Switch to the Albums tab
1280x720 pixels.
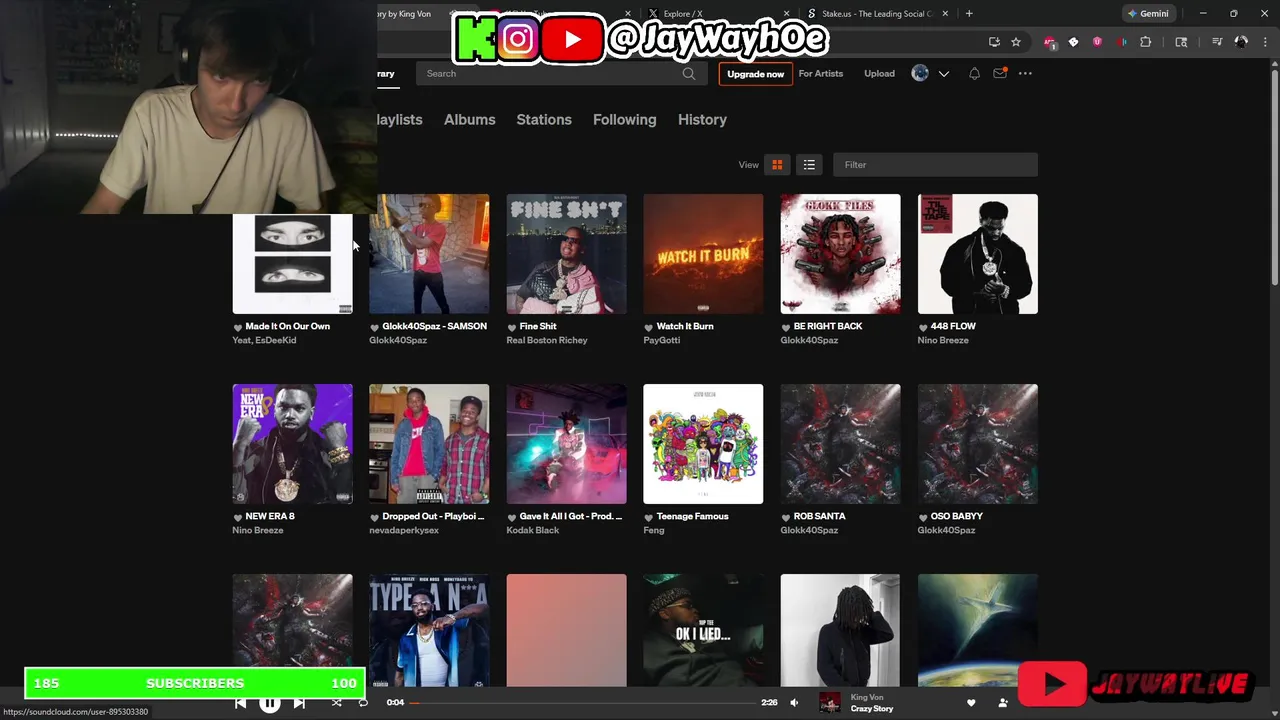[469, 119]
